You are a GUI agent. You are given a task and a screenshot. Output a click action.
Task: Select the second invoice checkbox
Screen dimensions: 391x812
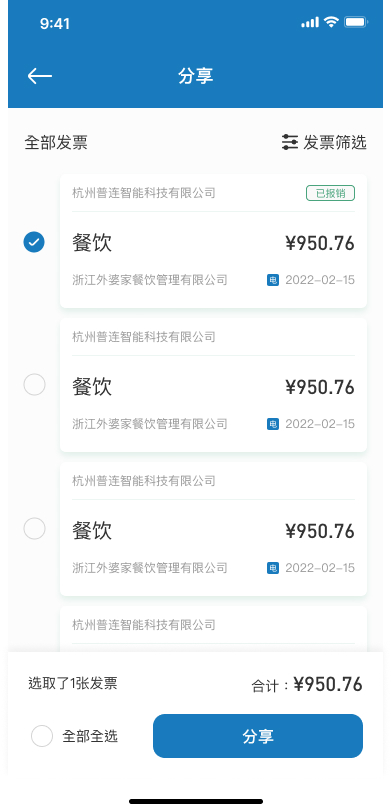tap(34, 385)
